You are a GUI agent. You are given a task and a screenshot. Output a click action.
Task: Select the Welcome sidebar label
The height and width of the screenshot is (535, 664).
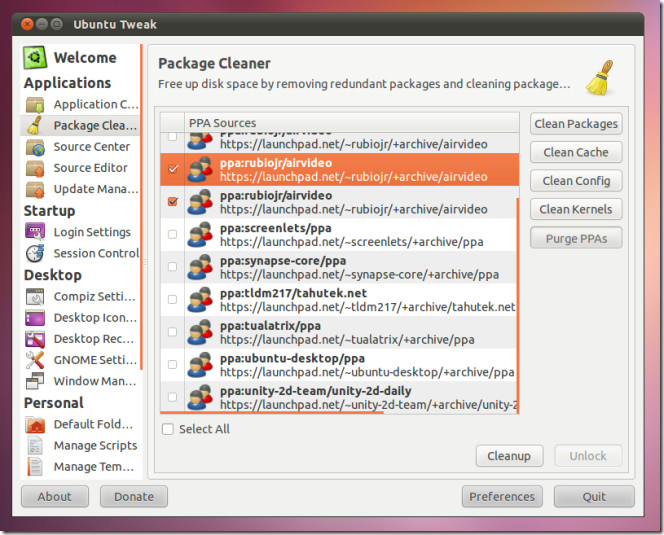(85, 58)
